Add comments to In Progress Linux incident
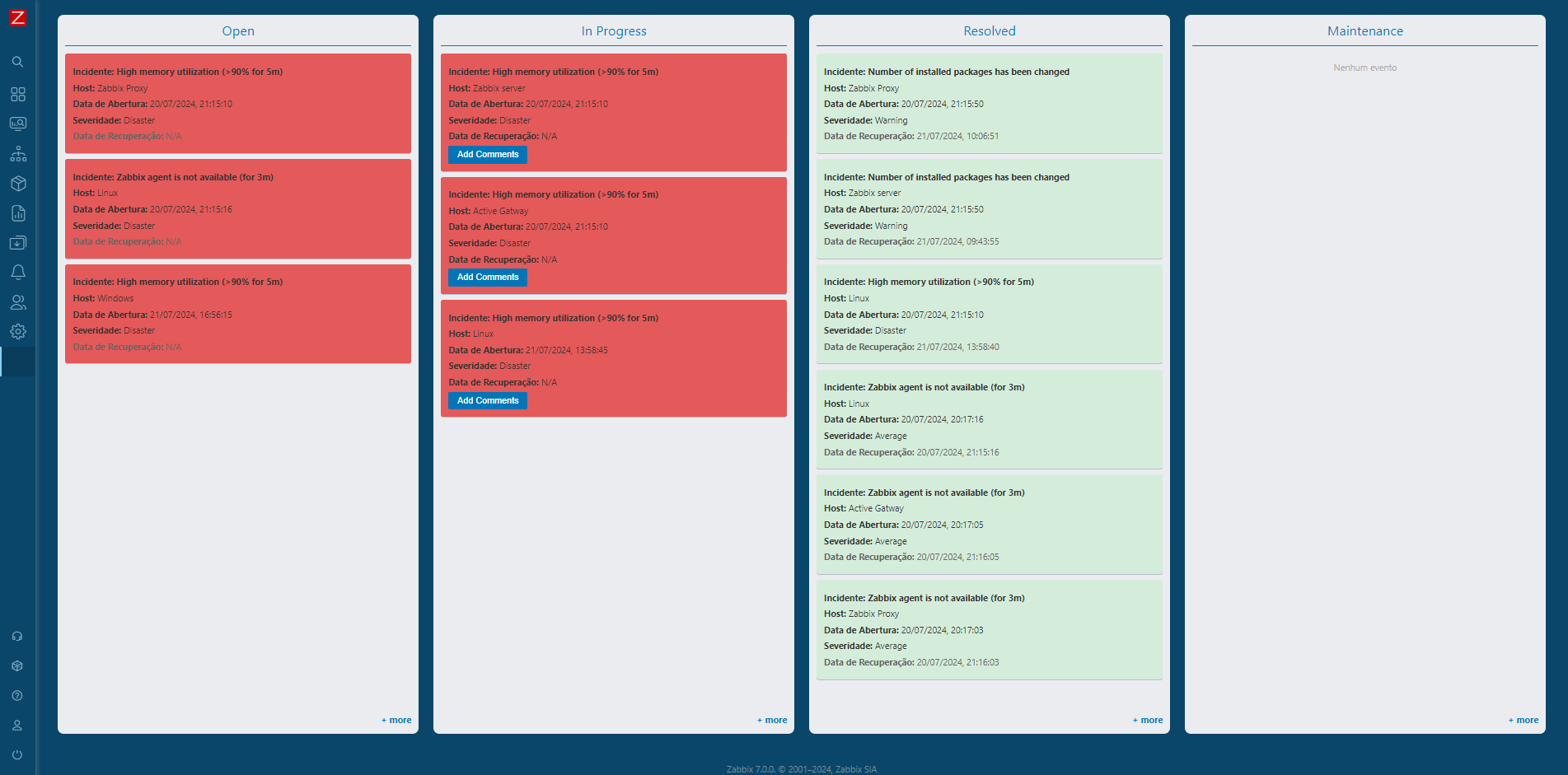 point(488,401)
